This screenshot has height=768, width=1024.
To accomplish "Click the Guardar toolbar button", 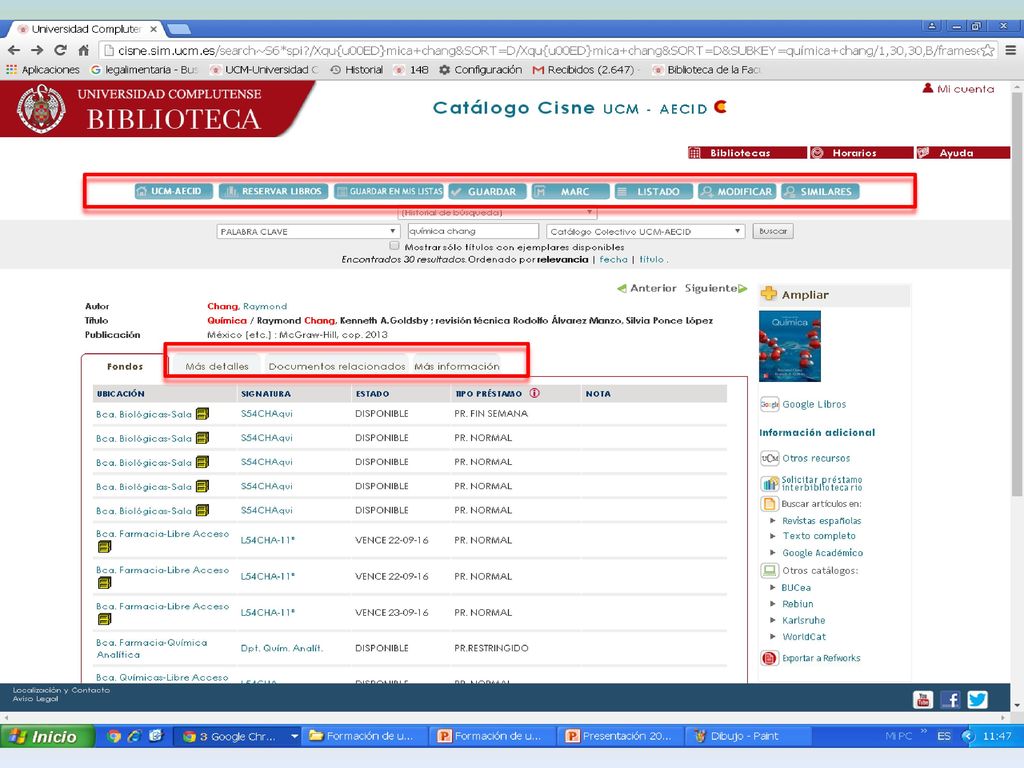I will tap(487, 191).
